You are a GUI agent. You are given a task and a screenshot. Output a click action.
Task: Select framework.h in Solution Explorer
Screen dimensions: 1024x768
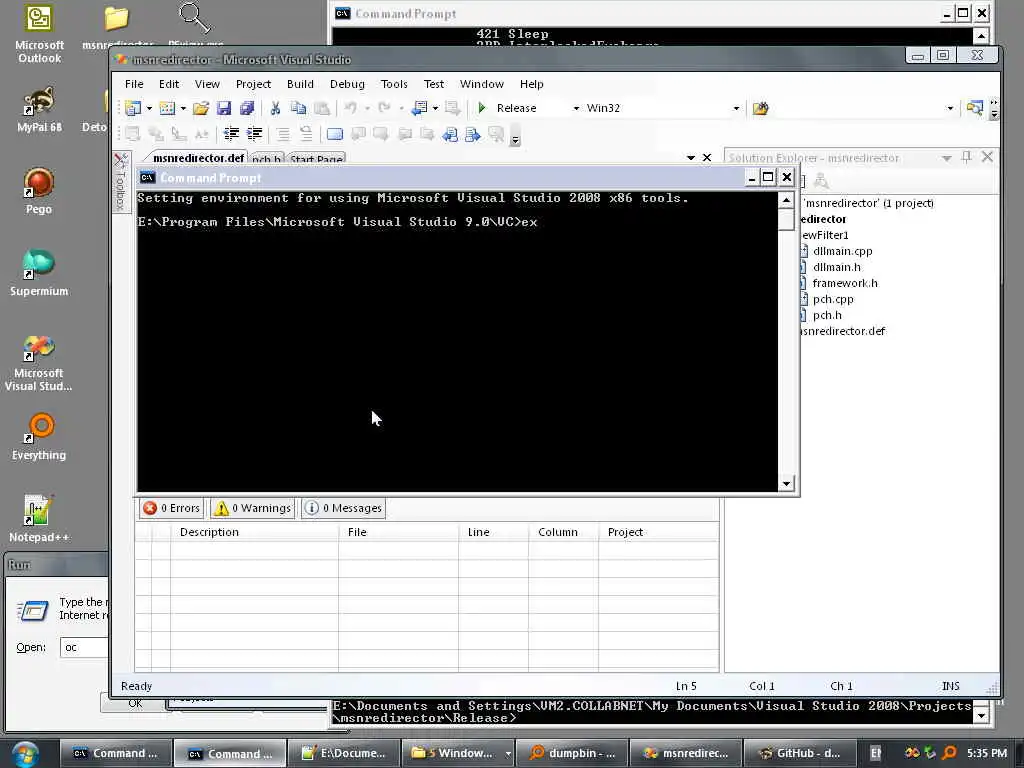845,283
